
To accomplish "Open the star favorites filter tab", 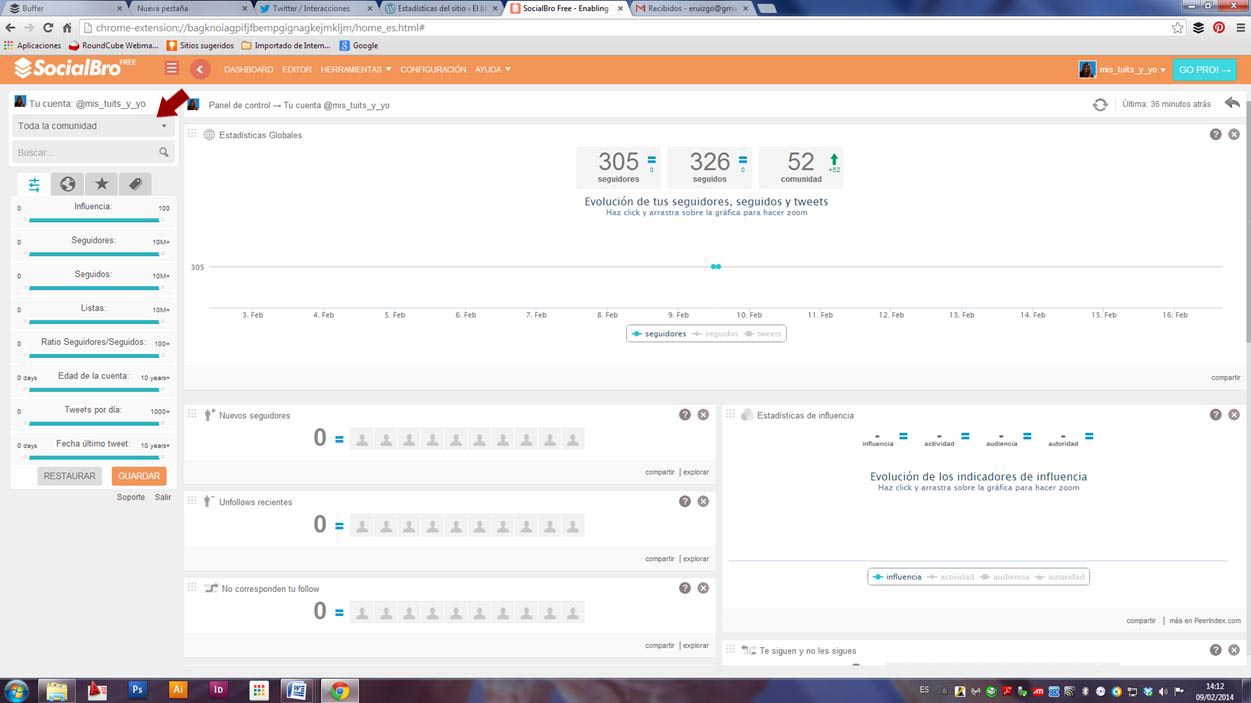I will pyautogui.click(x=101, y=184).
